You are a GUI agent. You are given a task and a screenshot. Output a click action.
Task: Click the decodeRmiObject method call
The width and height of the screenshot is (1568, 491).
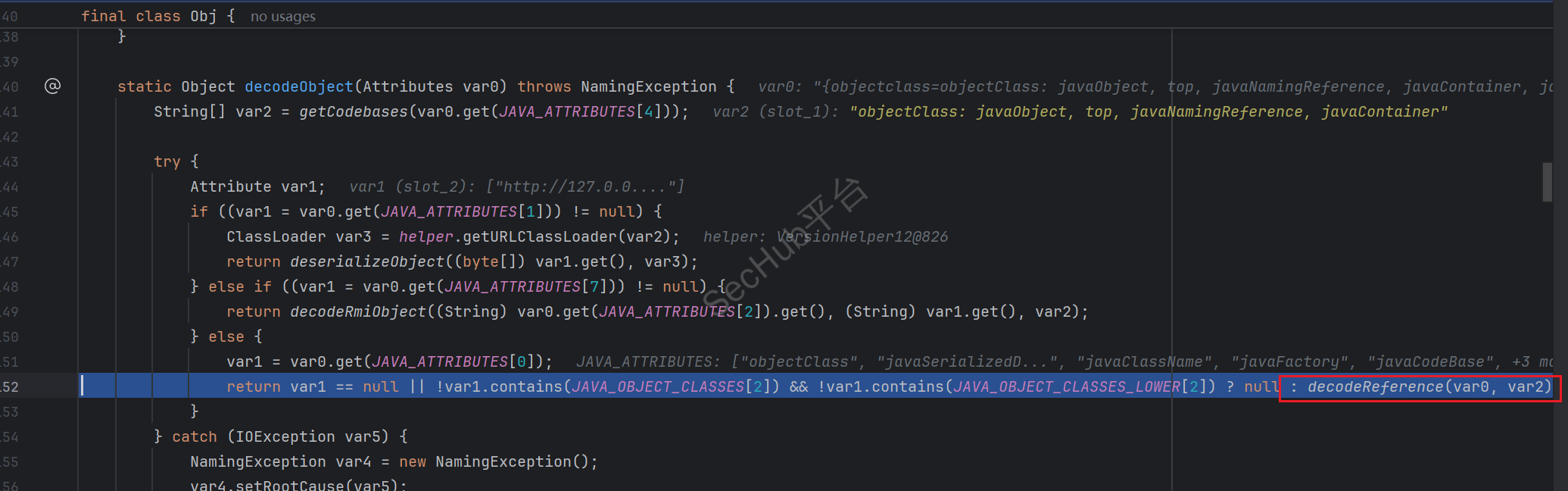[357, 312]
